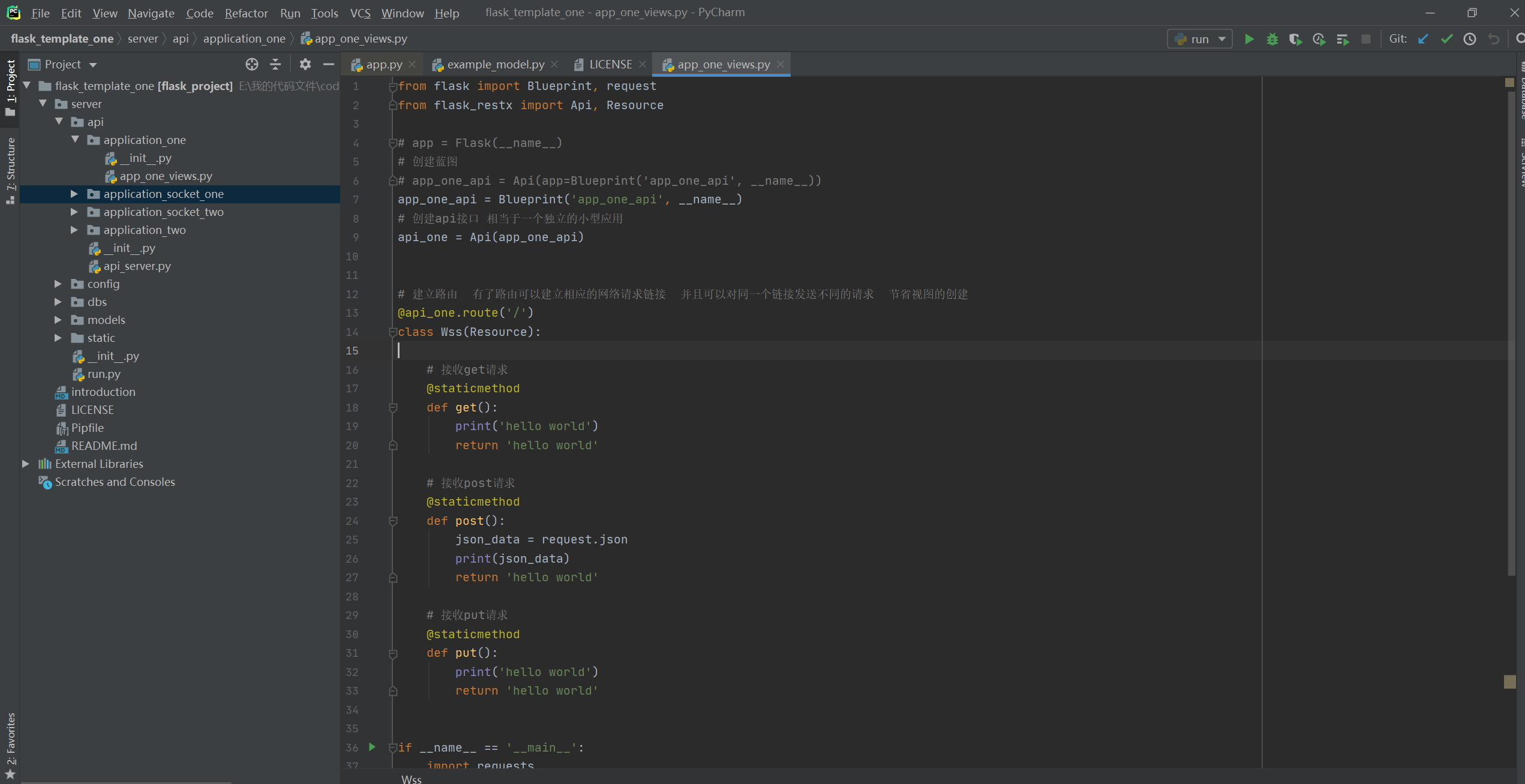
Task: Expand the External Libraries node
Action: coord(26,464)
